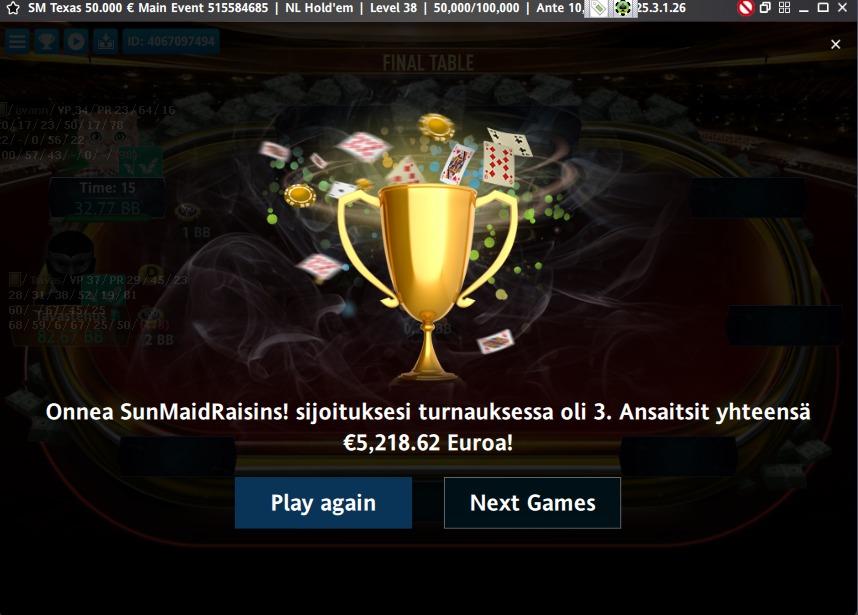This screenshot has width=858, height=615.
Task: Click the Next Games button
Action: (532, 503)
